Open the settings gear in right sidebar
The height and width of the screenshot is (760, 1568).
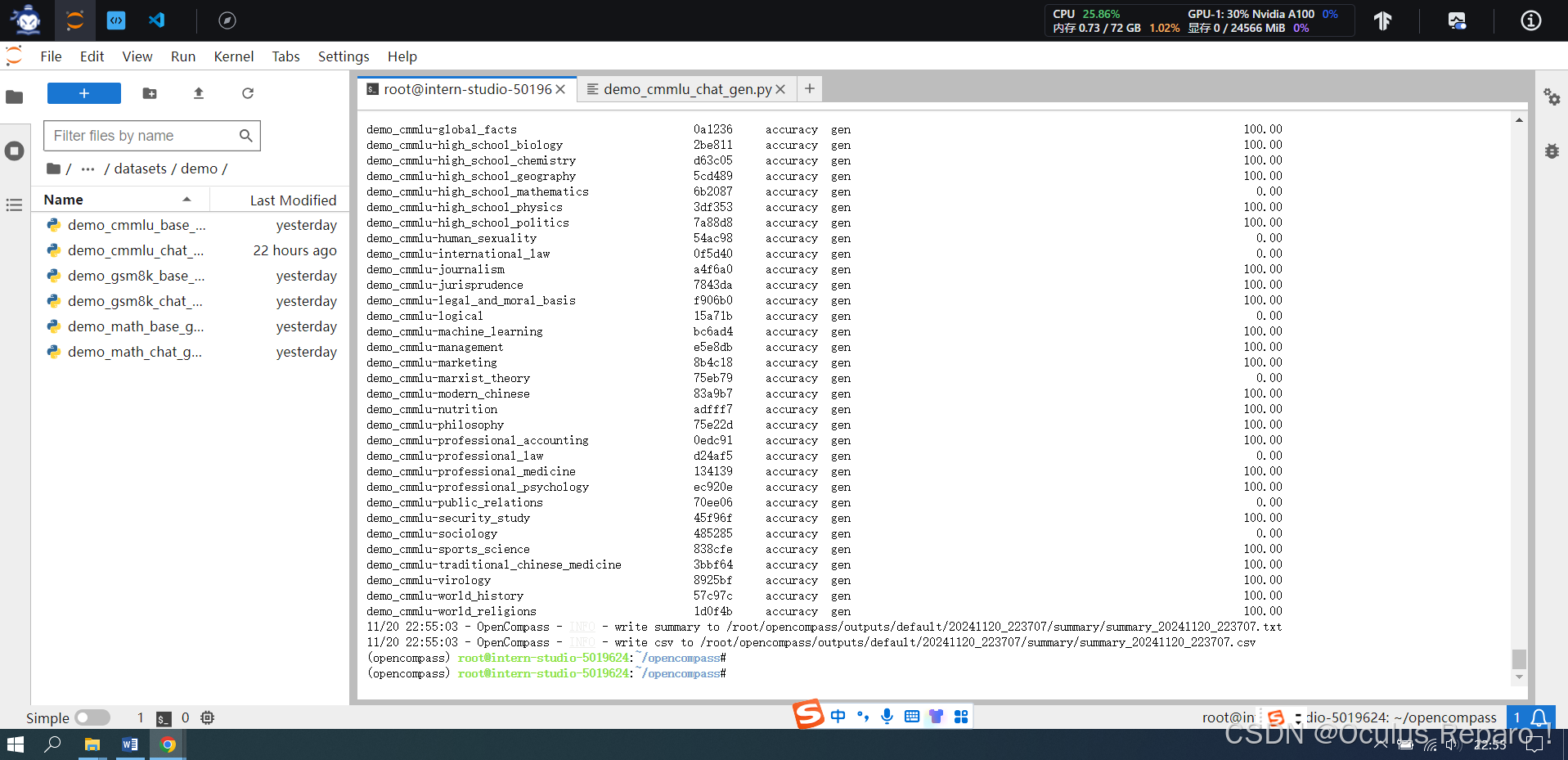[1552, 97]
